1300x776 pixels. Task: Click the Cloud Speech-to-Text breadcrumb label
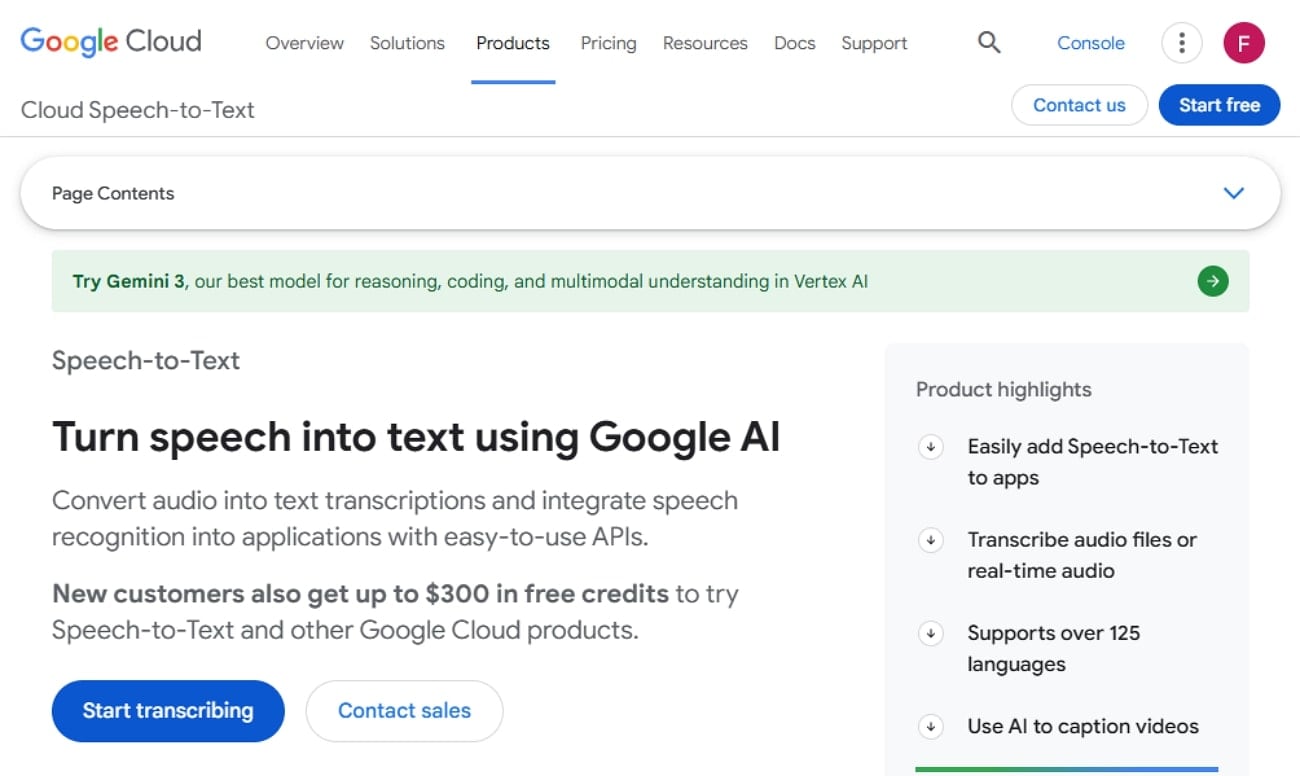(x=137, y=110)
